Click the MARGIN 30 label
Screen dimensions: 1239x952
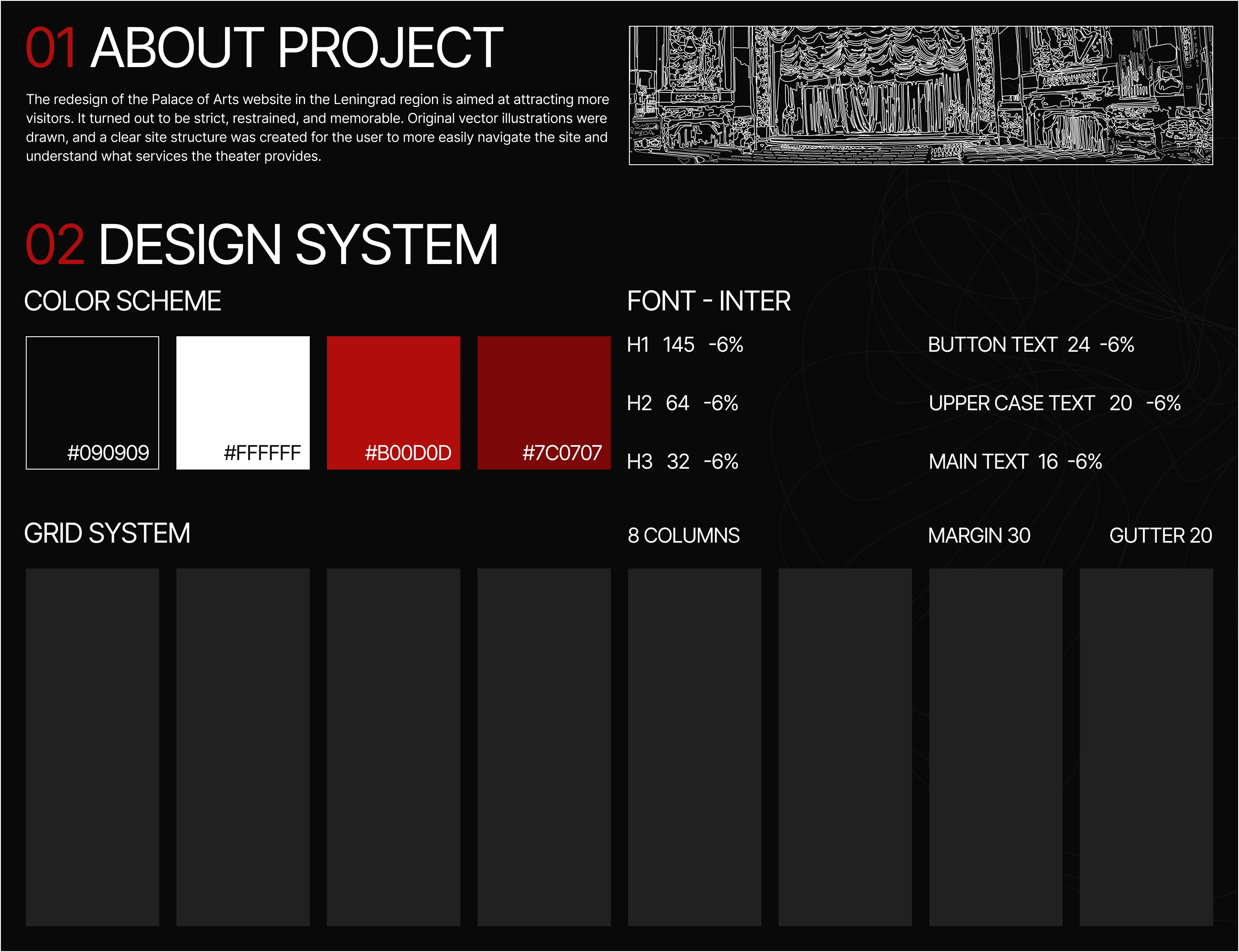click(x=979, y=535)
